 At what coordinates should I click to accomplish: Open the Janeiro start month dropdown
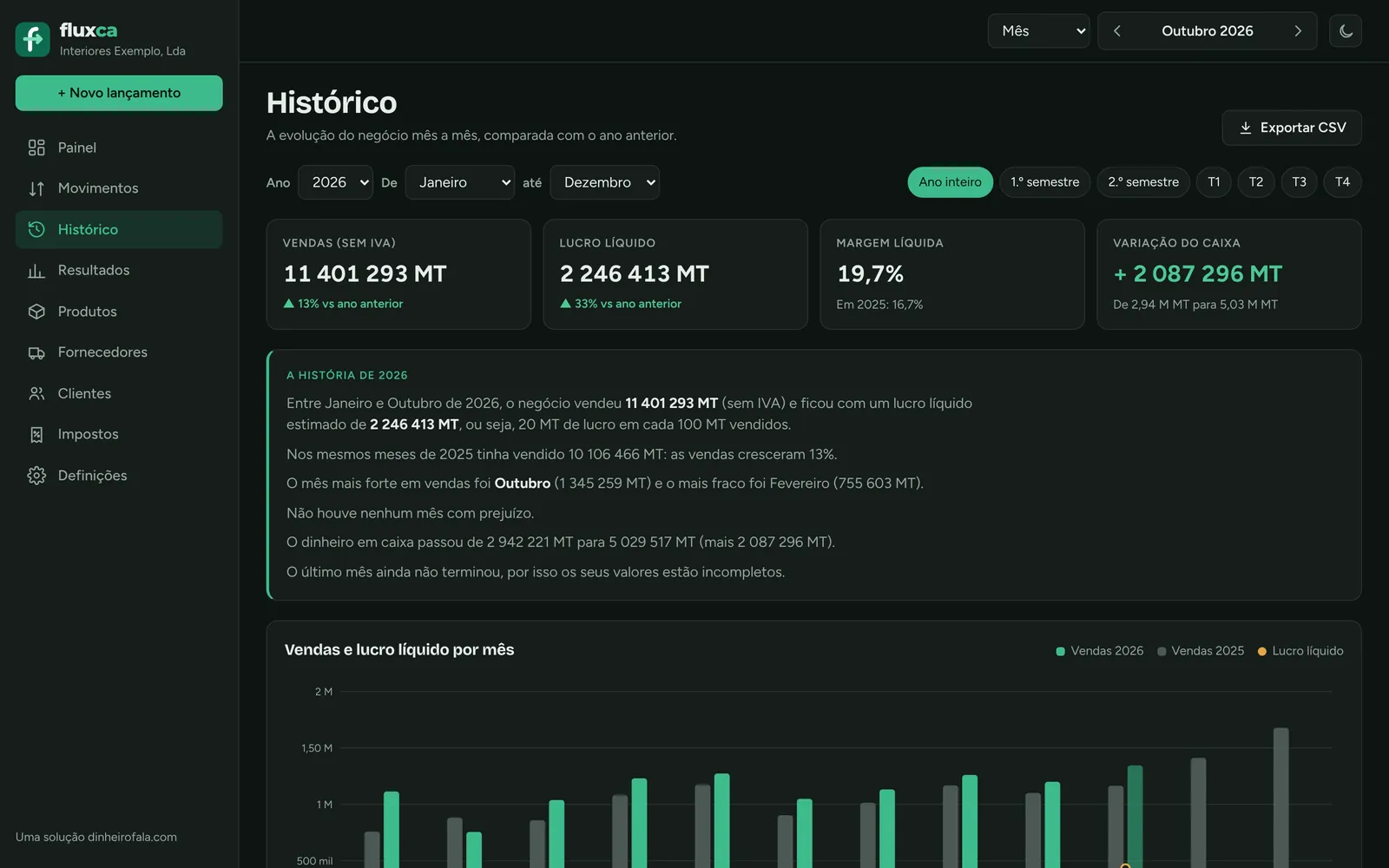click(459, 182)
